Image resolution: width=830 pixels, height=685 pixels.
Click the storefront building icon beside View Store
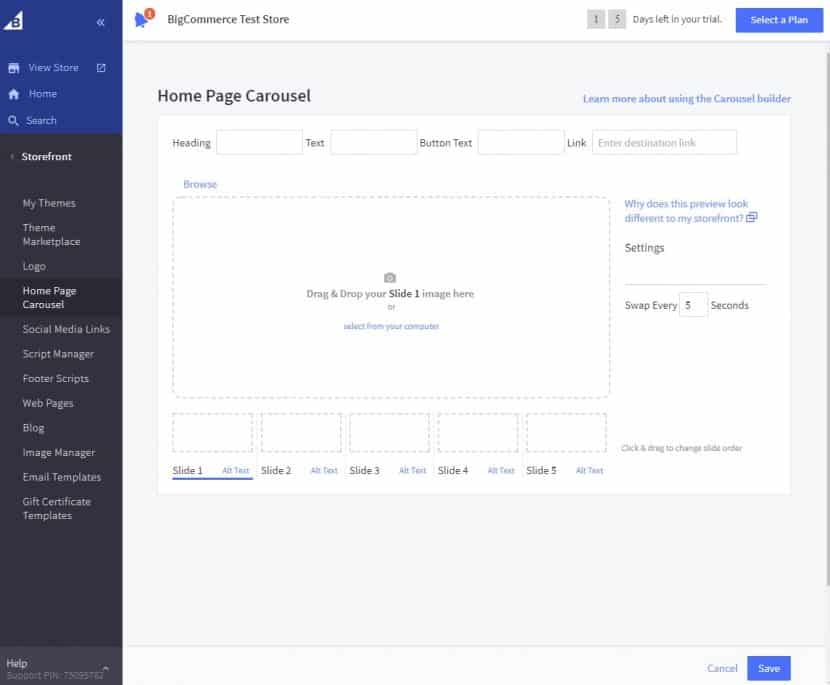click(x=14, y=67)
